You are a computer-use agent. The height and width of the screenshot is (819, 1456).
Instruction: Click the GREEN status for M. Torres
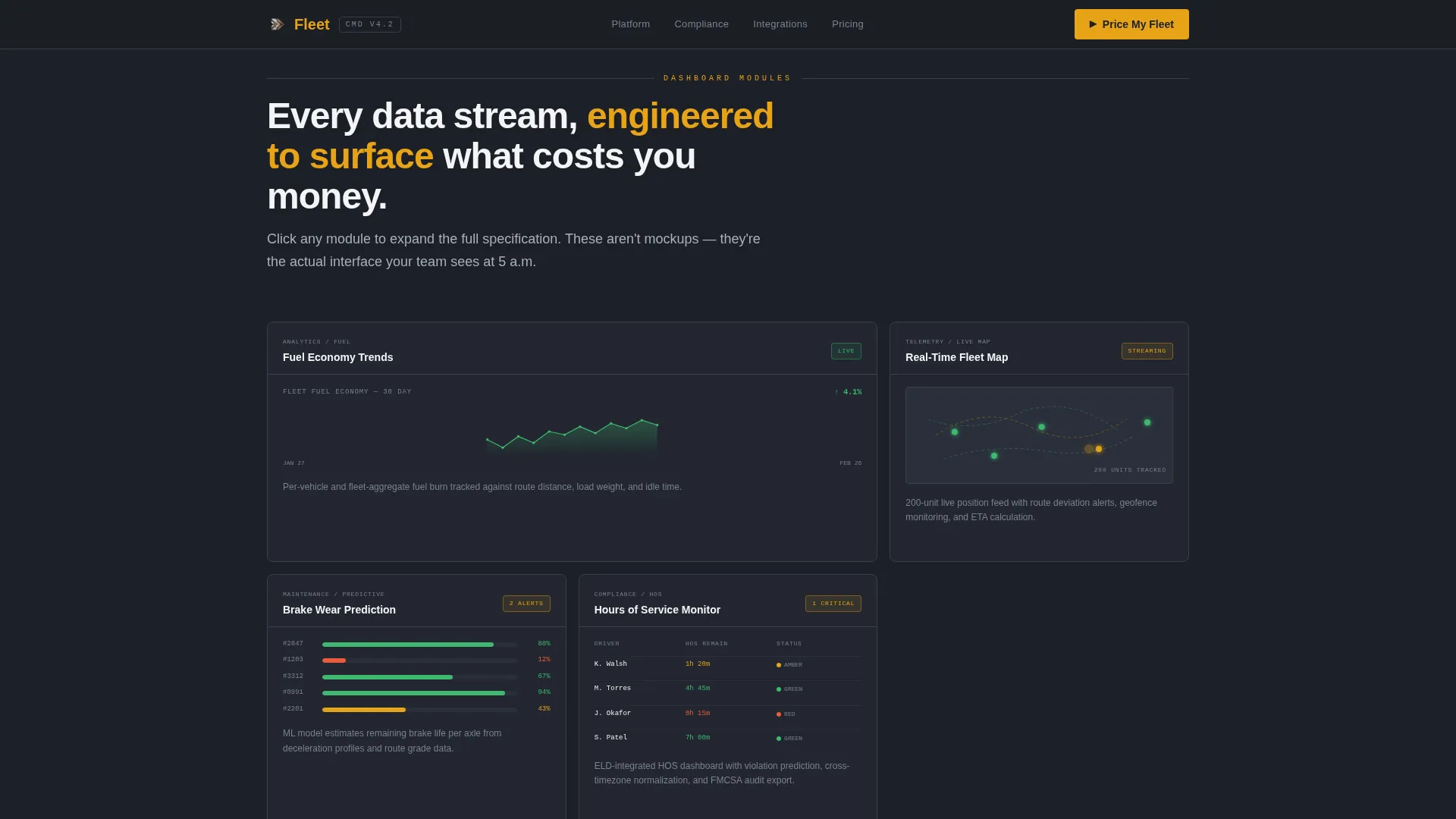click(x=789, y=689)
